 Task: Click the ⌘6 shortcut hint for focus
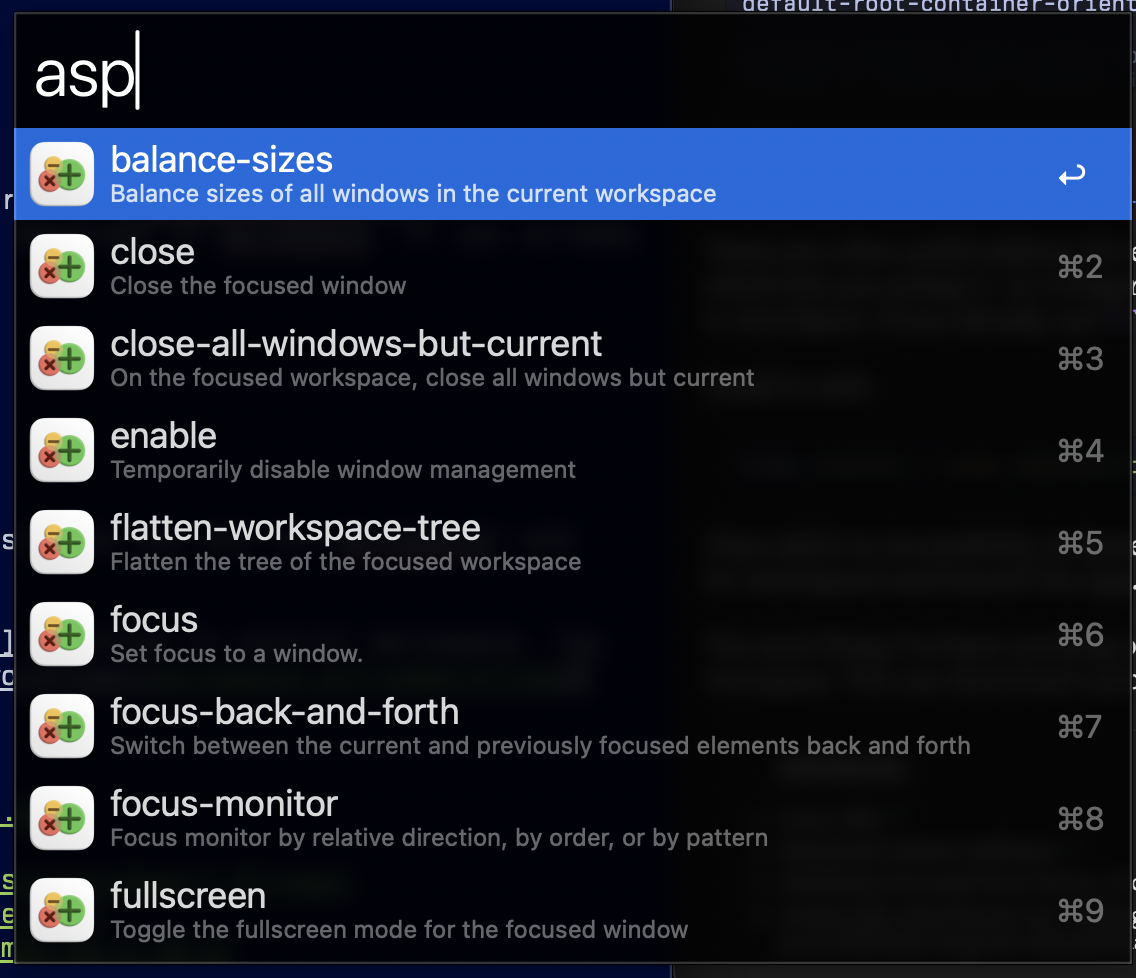click(1080, 635)
